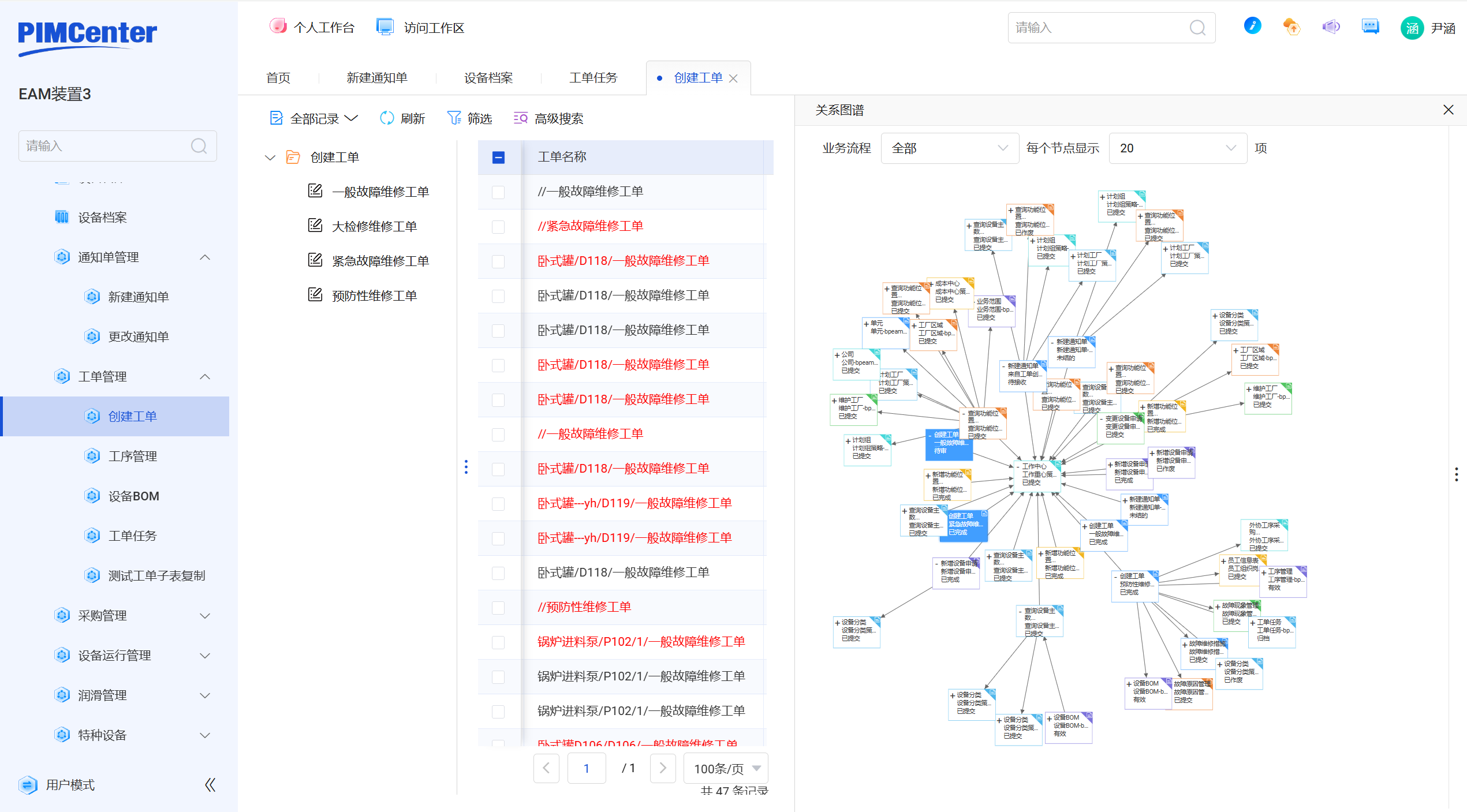Open the 100条/页 page size dropdown
Image resolution: width=1467 pixels, height=812 pixels.
[726, 768]
